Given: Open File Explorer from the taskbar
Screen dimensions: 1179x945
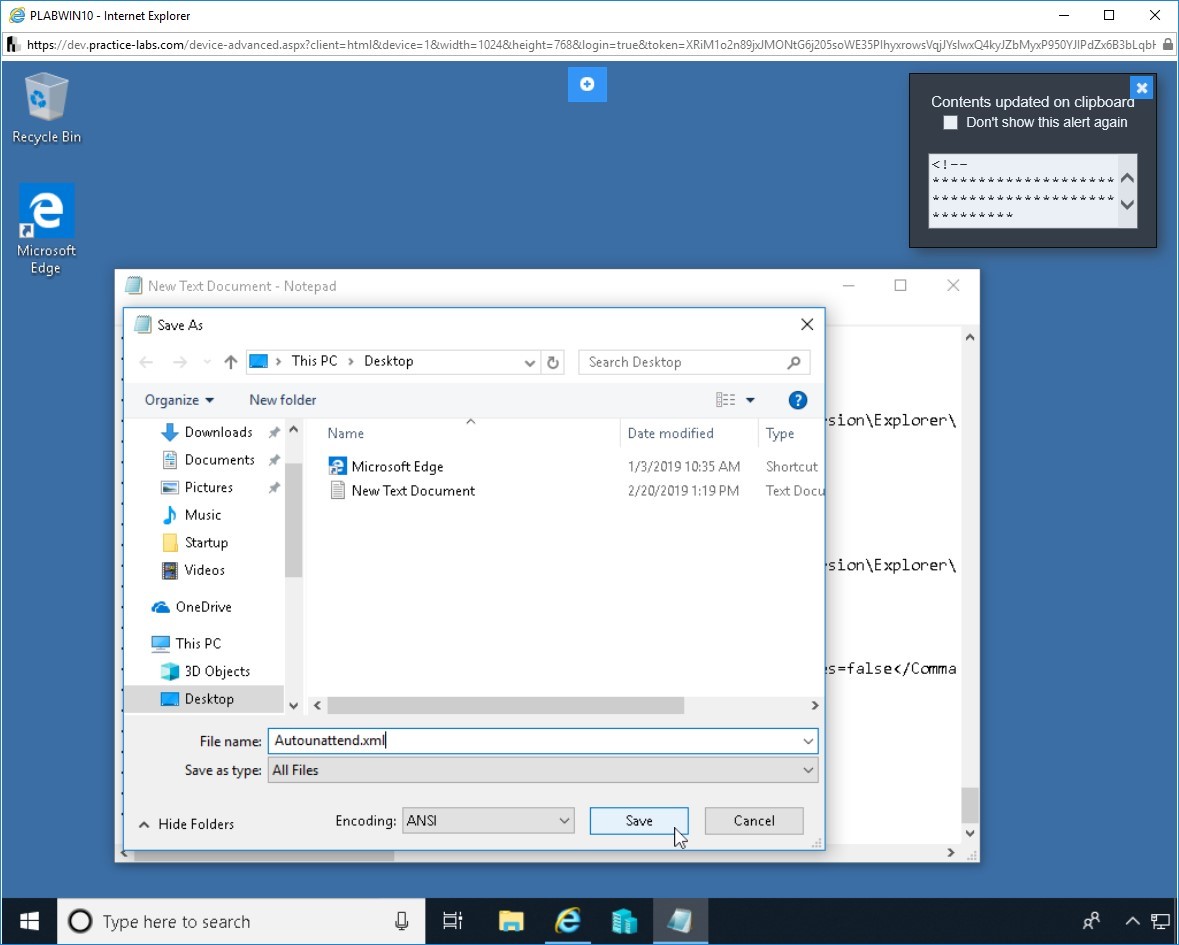Looking at the screenshot, I should (x=511, y=921).
